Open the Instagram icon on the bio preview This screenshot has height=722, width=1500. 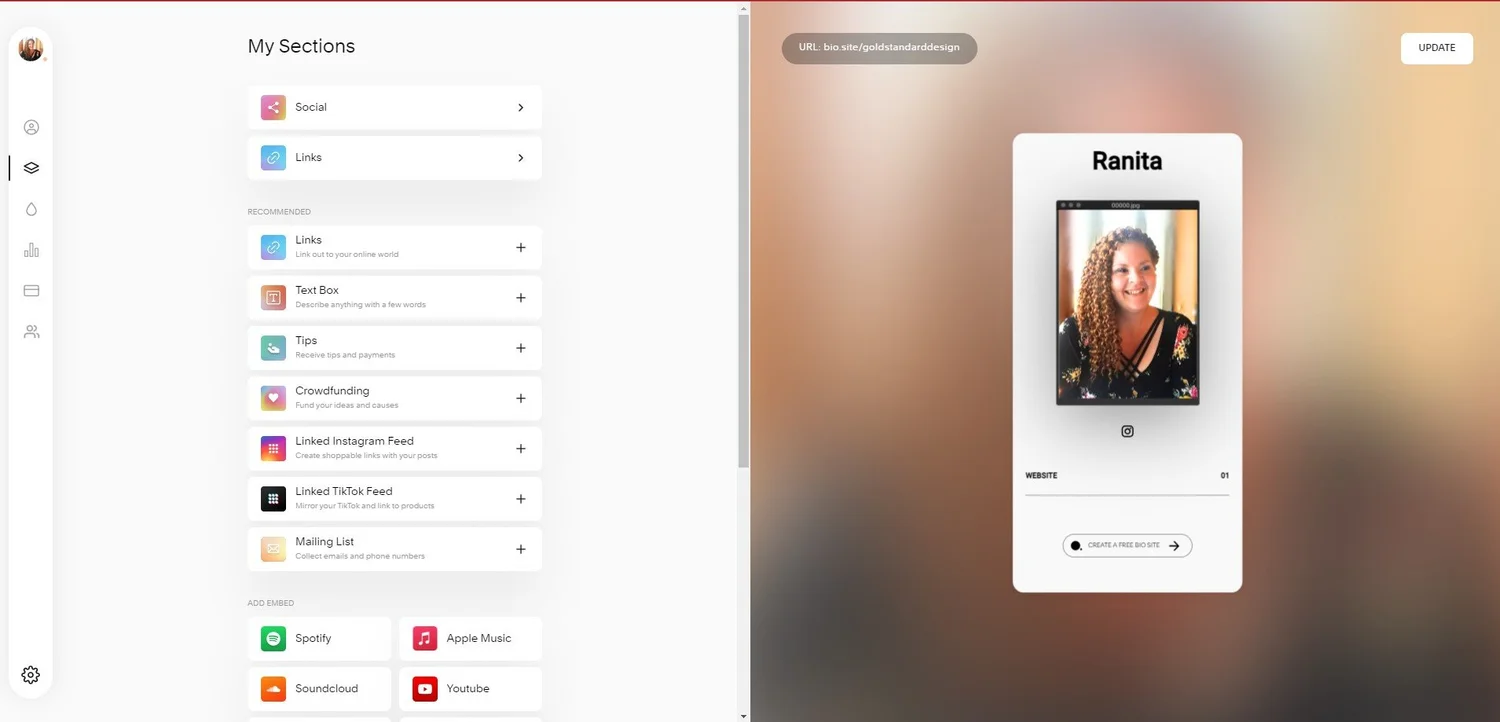pyautogui.click(x=1127, y=431)
